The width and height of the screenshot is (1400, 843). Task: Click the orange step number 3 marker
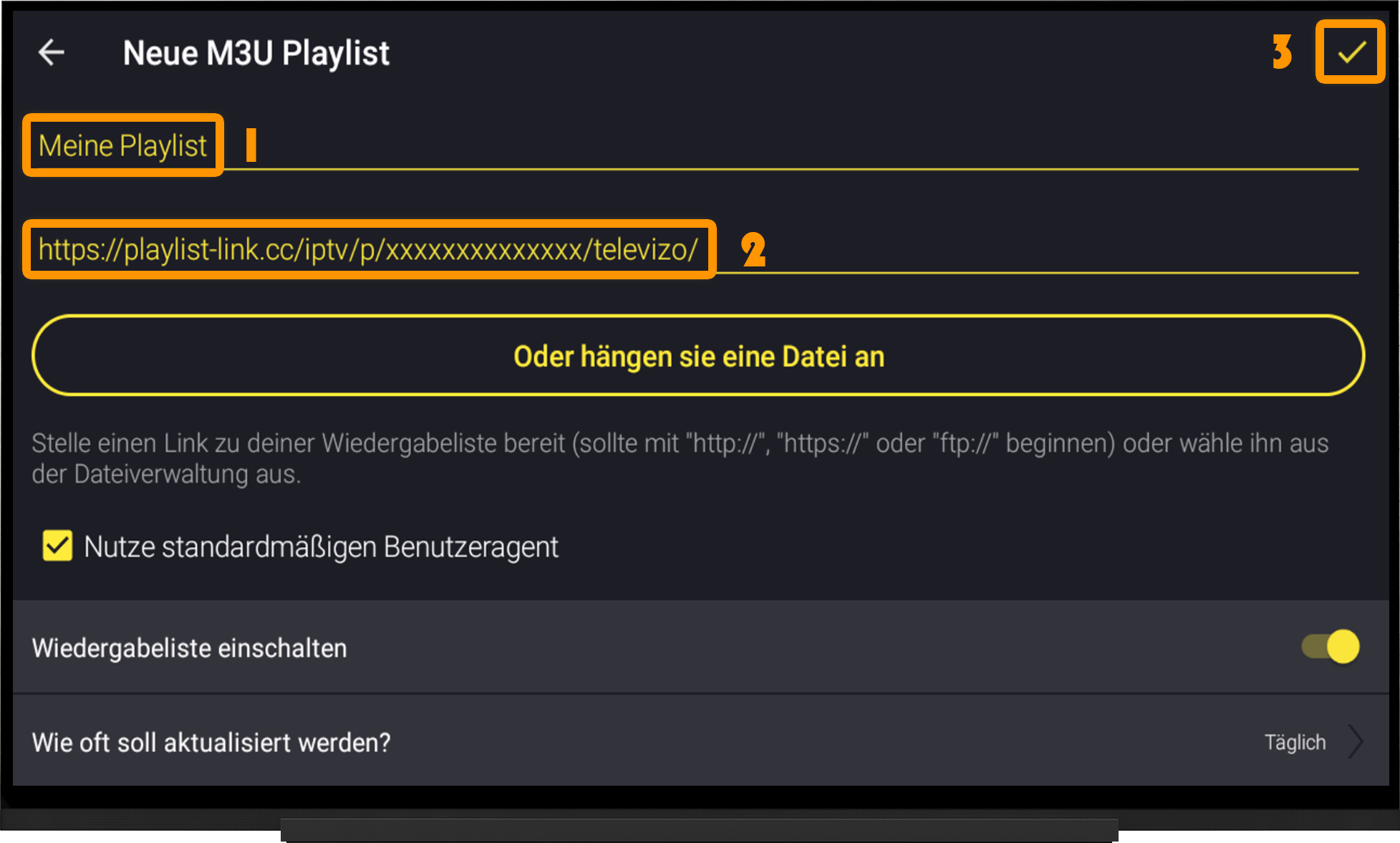tap(1282, 52)
